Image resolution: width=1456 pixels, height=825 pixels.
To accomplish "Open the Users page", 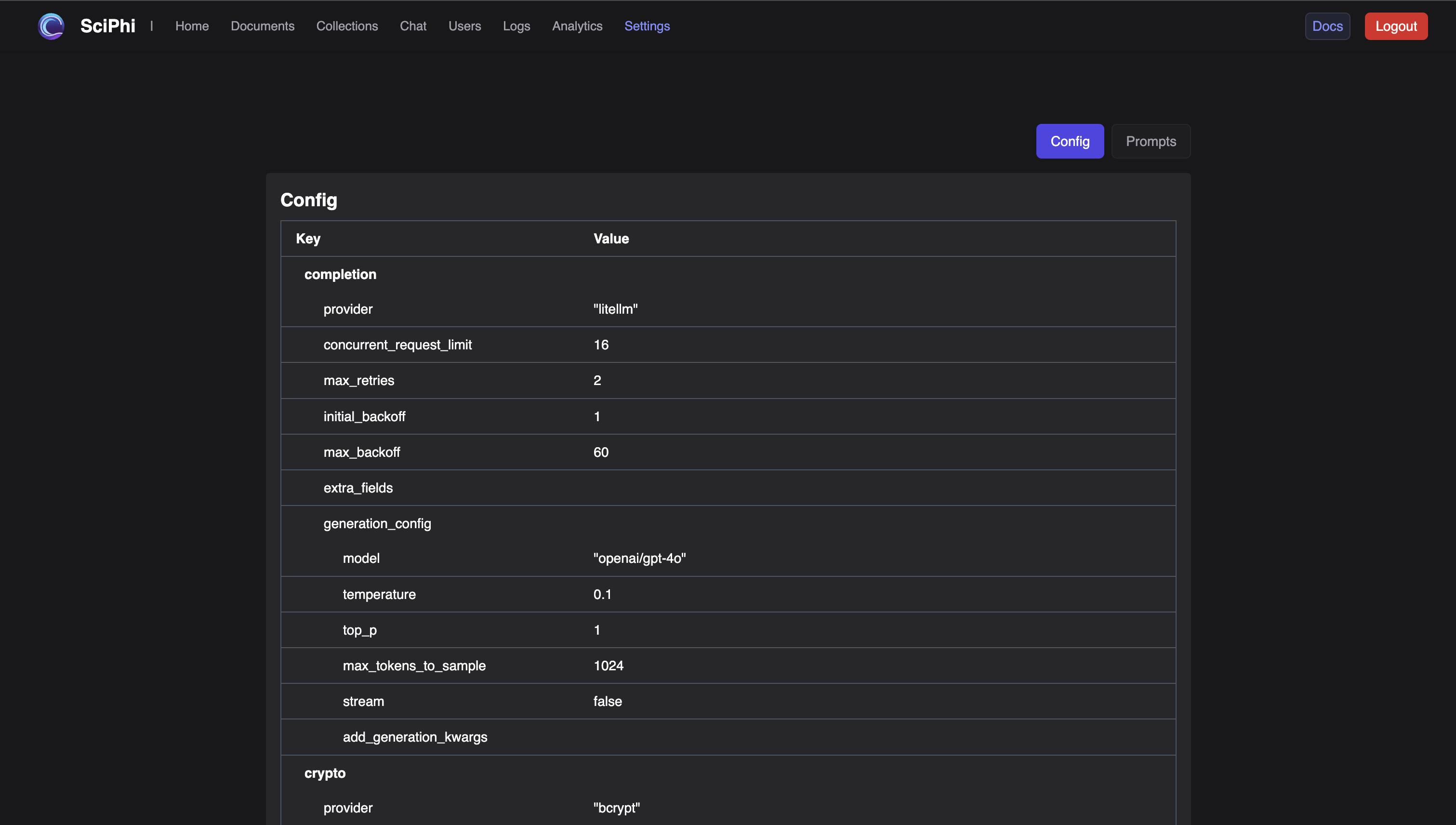I will click(x=464, y=26).
